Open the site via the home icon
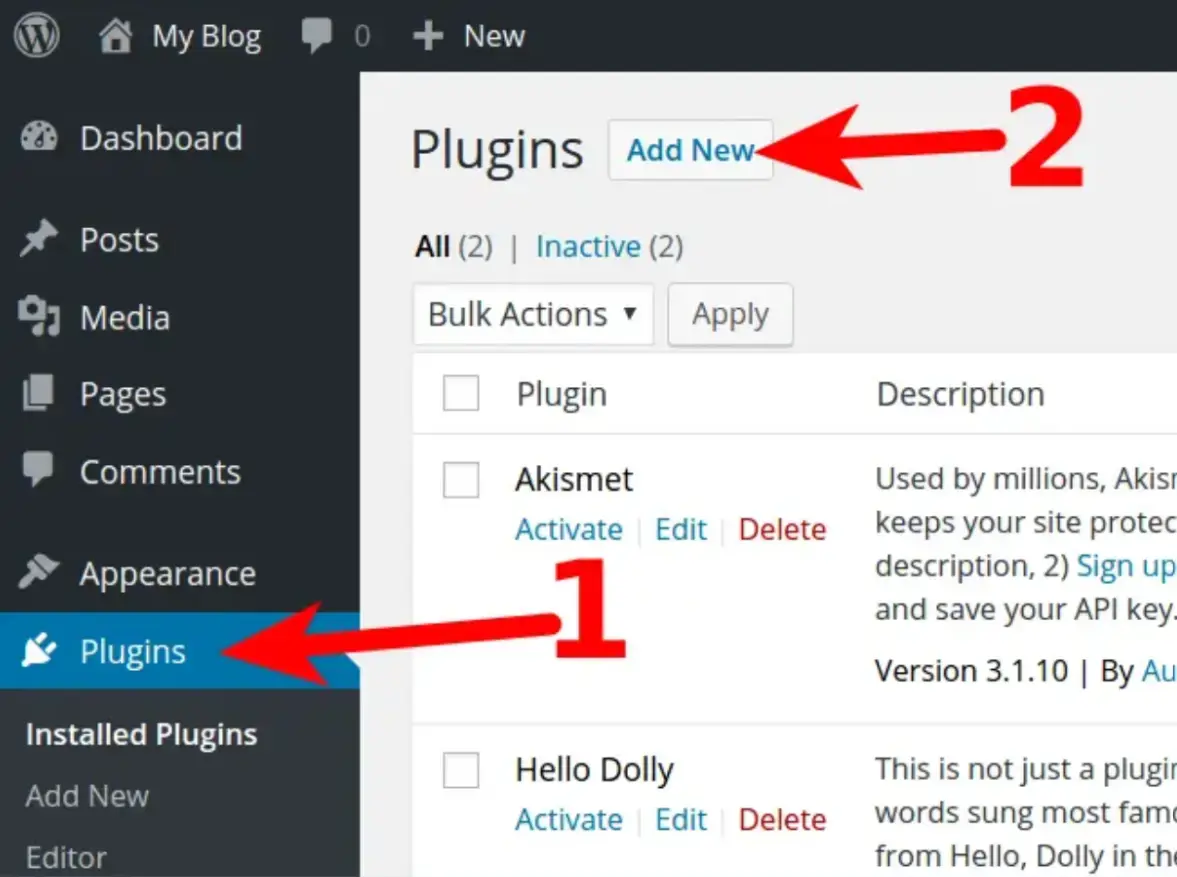The height and width of the screenshot is (877, 1177). (115, 34)
